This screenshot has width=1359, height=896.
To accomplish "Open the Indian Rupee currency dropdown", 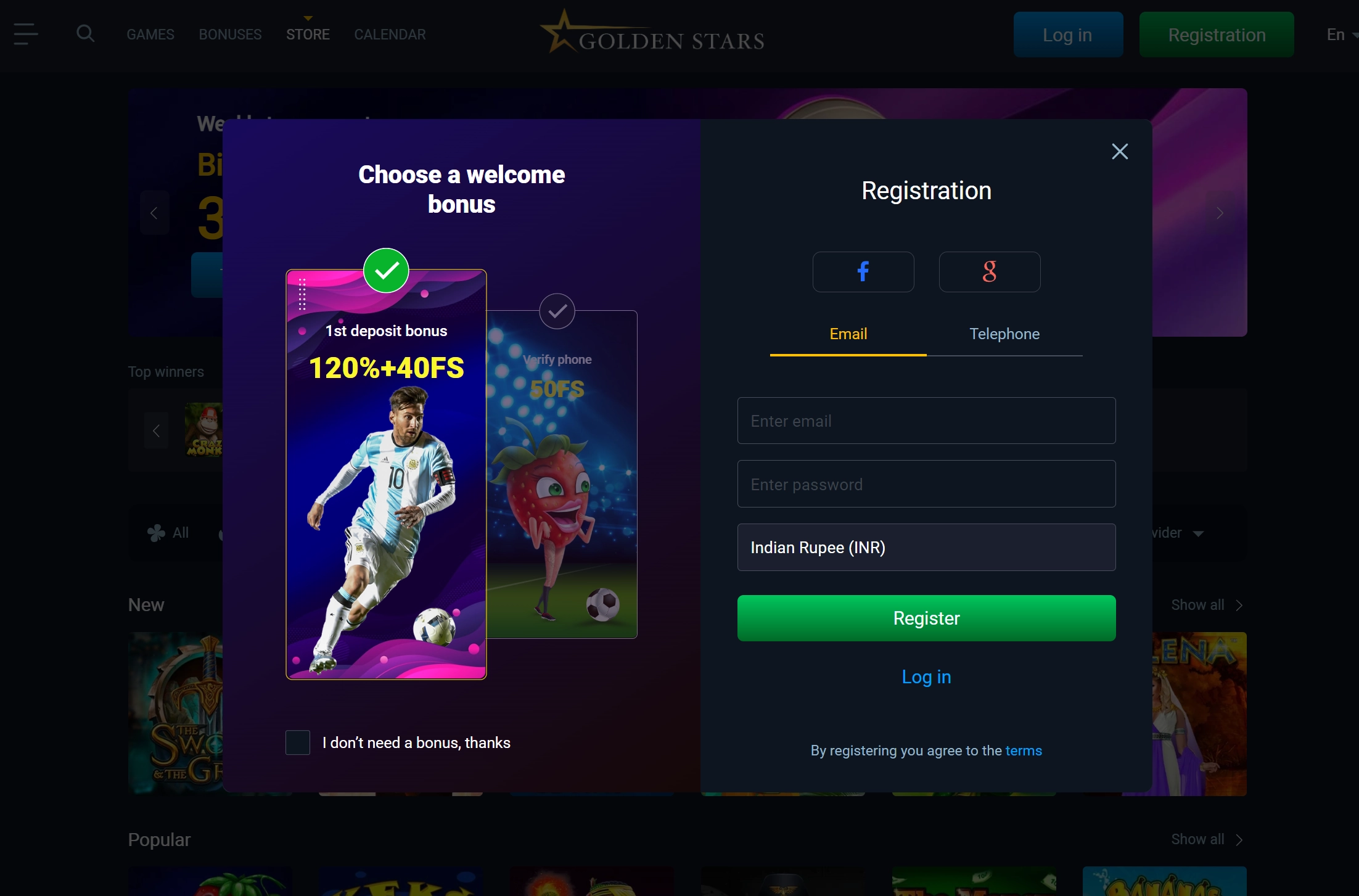I will tap(926, 548).
